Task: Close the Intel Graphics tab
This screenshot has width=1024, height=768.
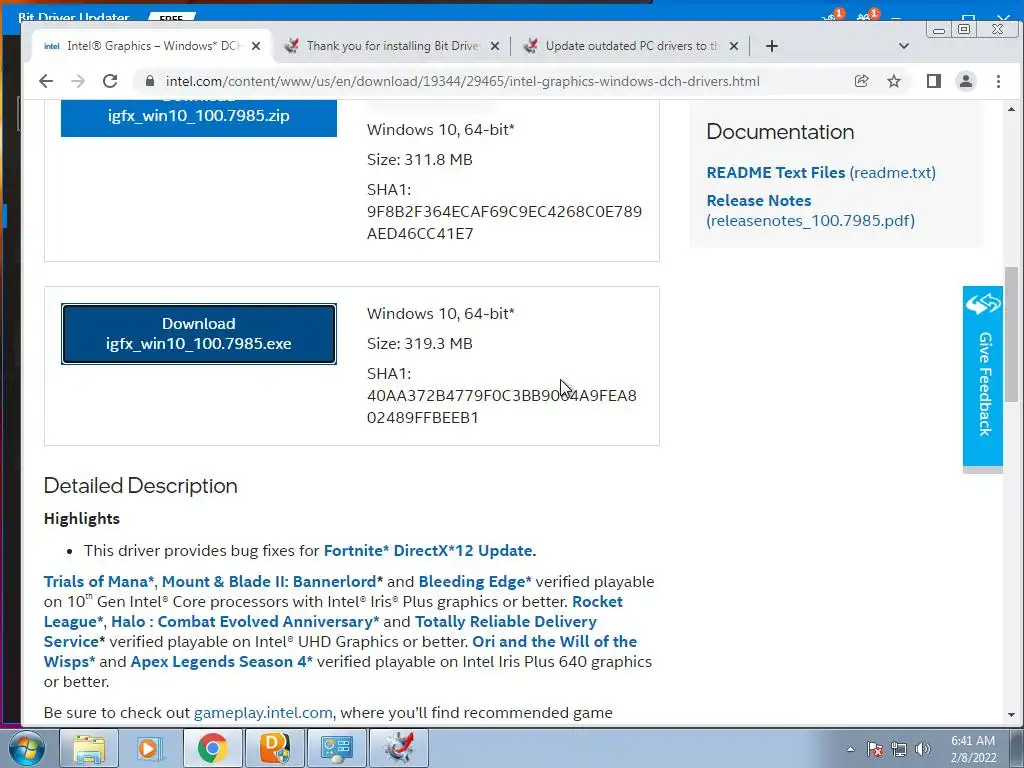Action: (x=256, y=46)
